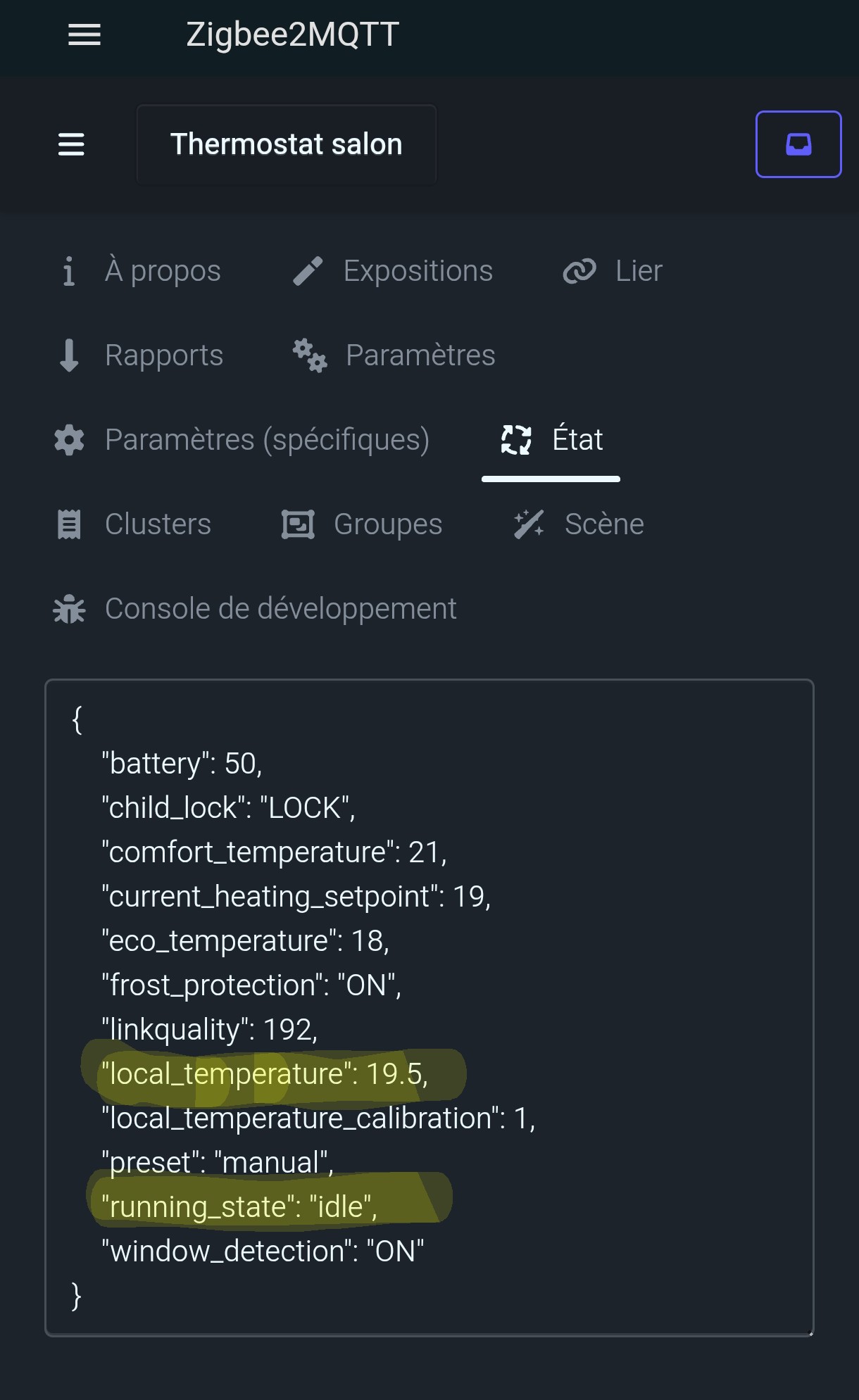This screenshot has height=1400, width=859.
Task: Open the top hamburger navigation menu
Action: coord(84,34)
